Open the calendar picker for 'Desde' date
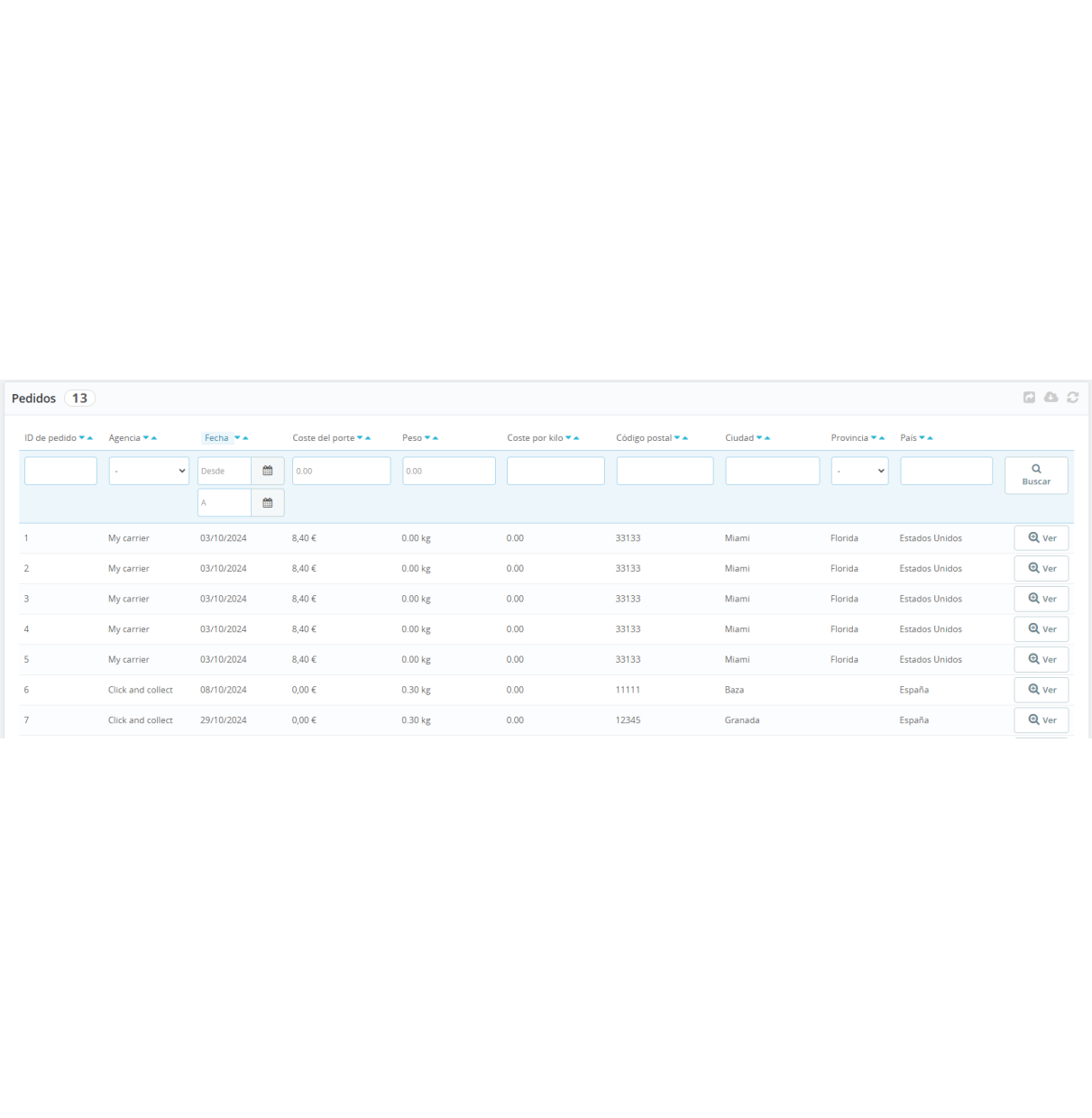Viewport: 1092px width, 1118px height. (x=268, y=471)
